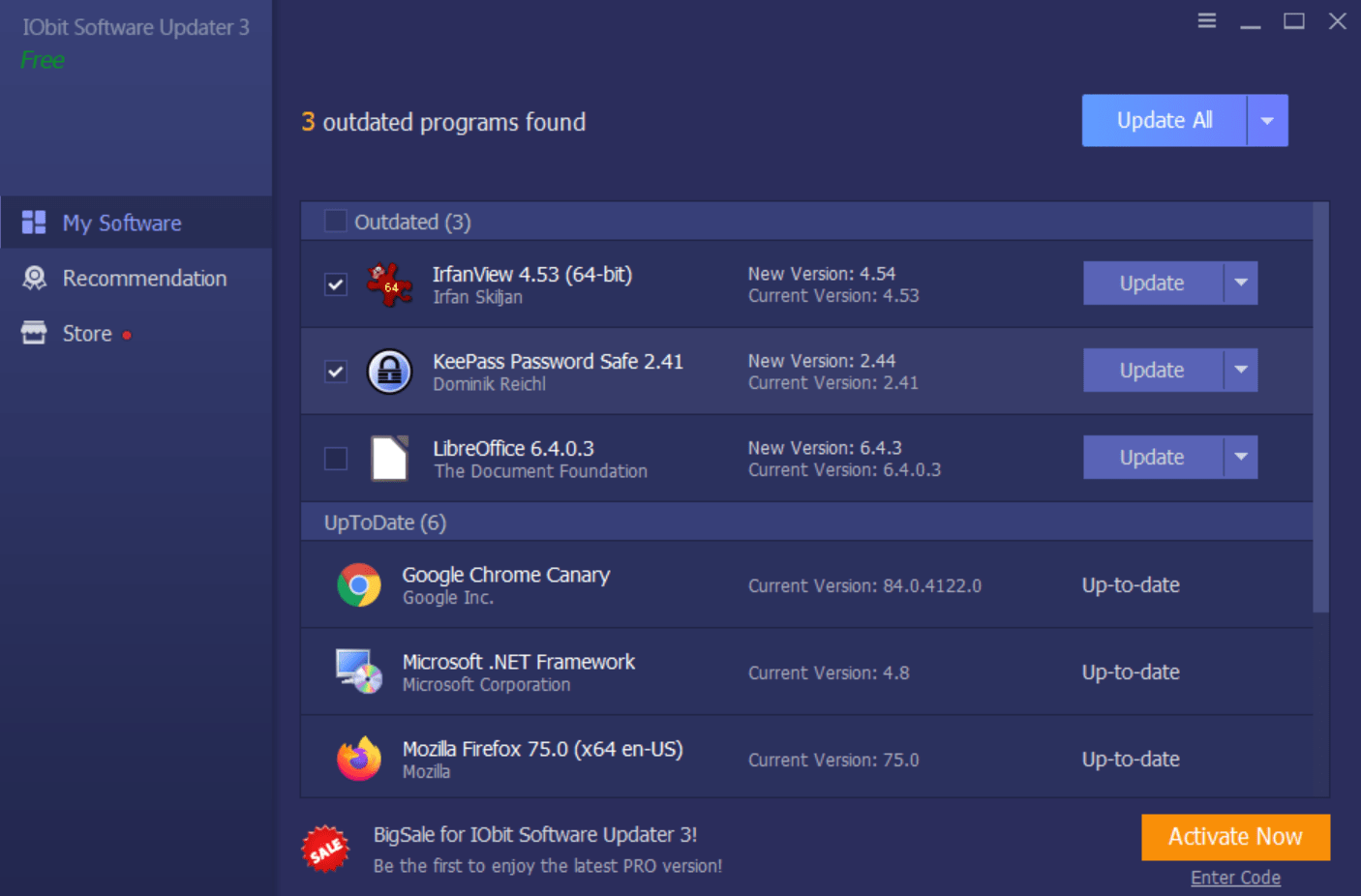Expand the Update All dropdown arrow

pos(1267,121)
